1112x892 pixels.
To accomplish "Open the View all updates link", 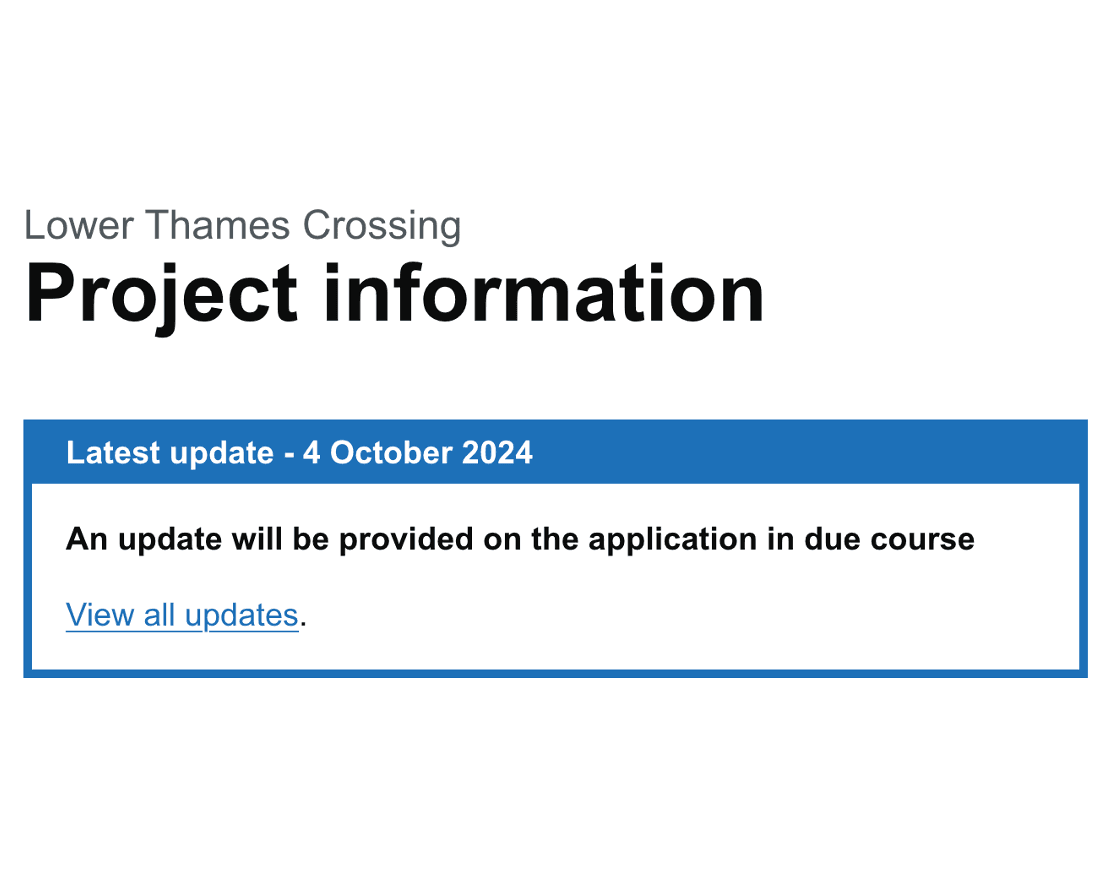I will [x=182, y=615].
